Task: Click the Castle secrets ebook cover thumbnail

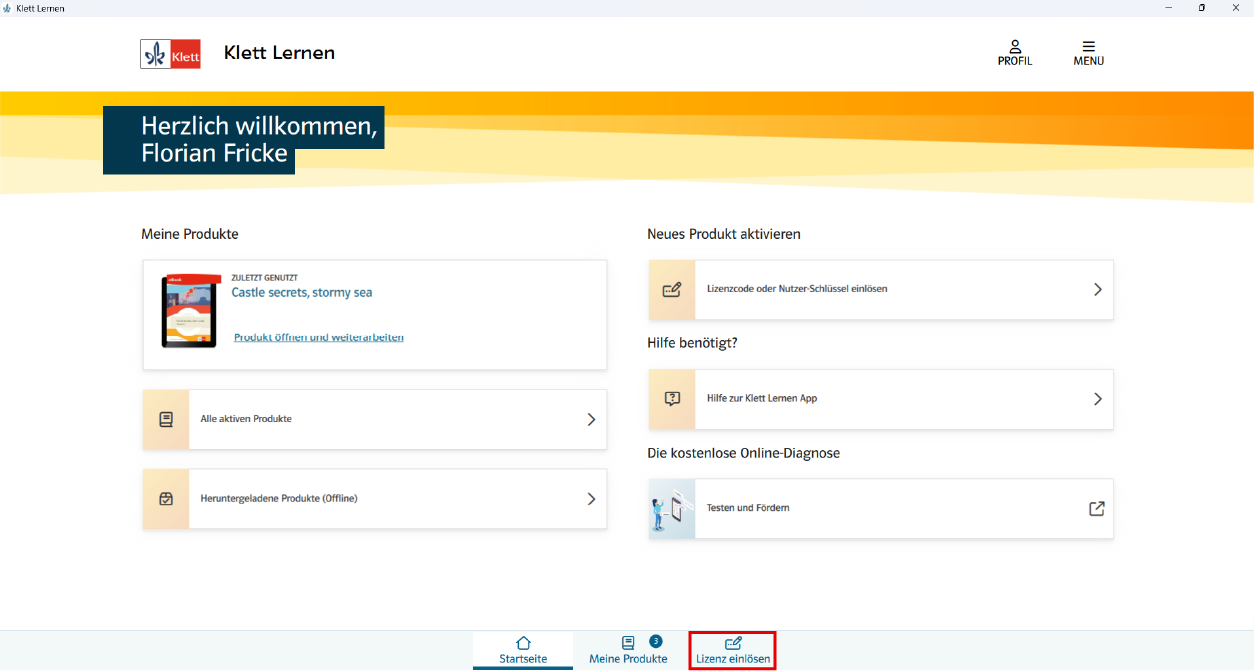Action: click(x=190, y=311)
